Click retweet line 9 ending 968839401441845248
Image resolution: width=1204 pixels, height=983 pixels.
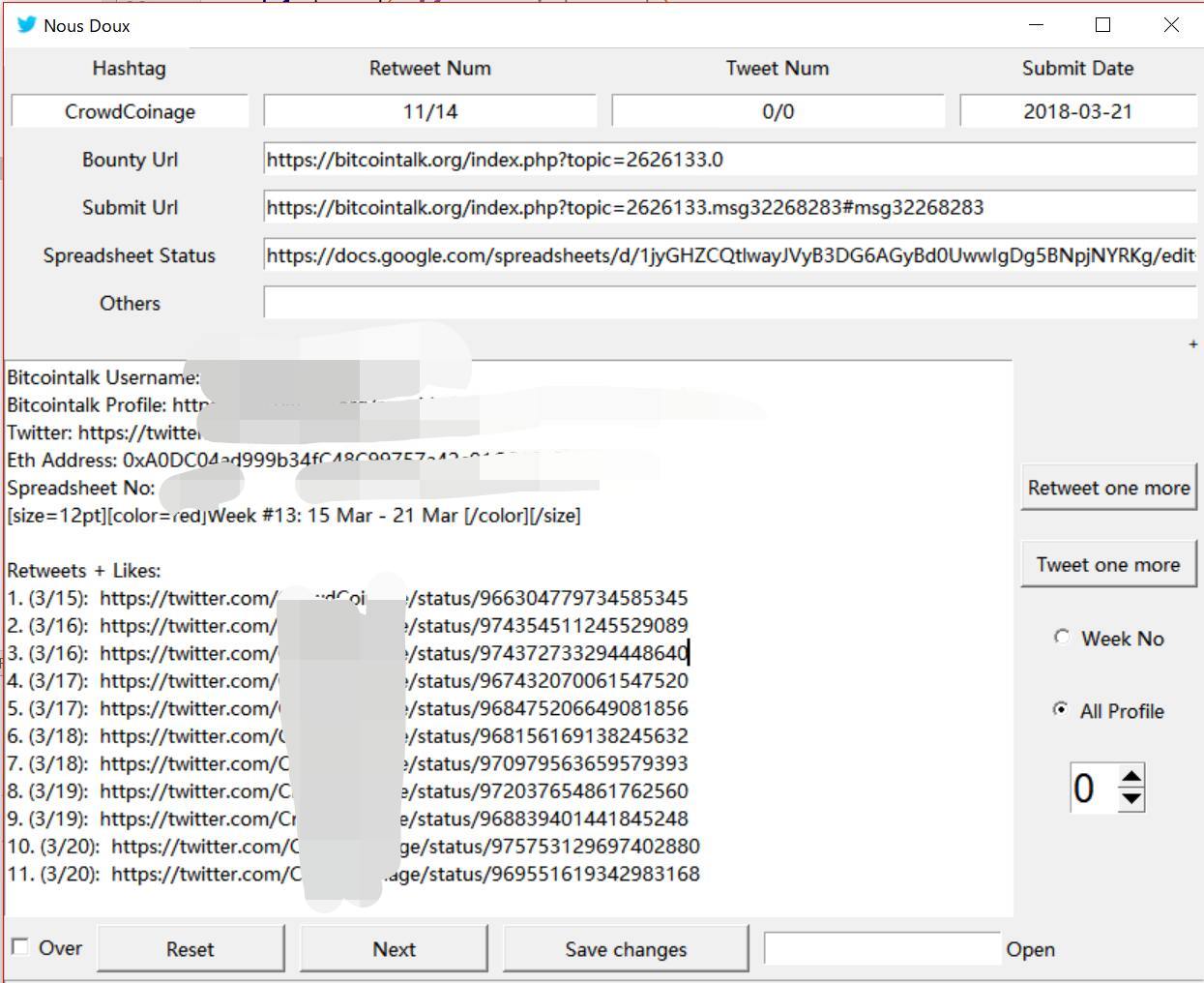click(348, 819)
